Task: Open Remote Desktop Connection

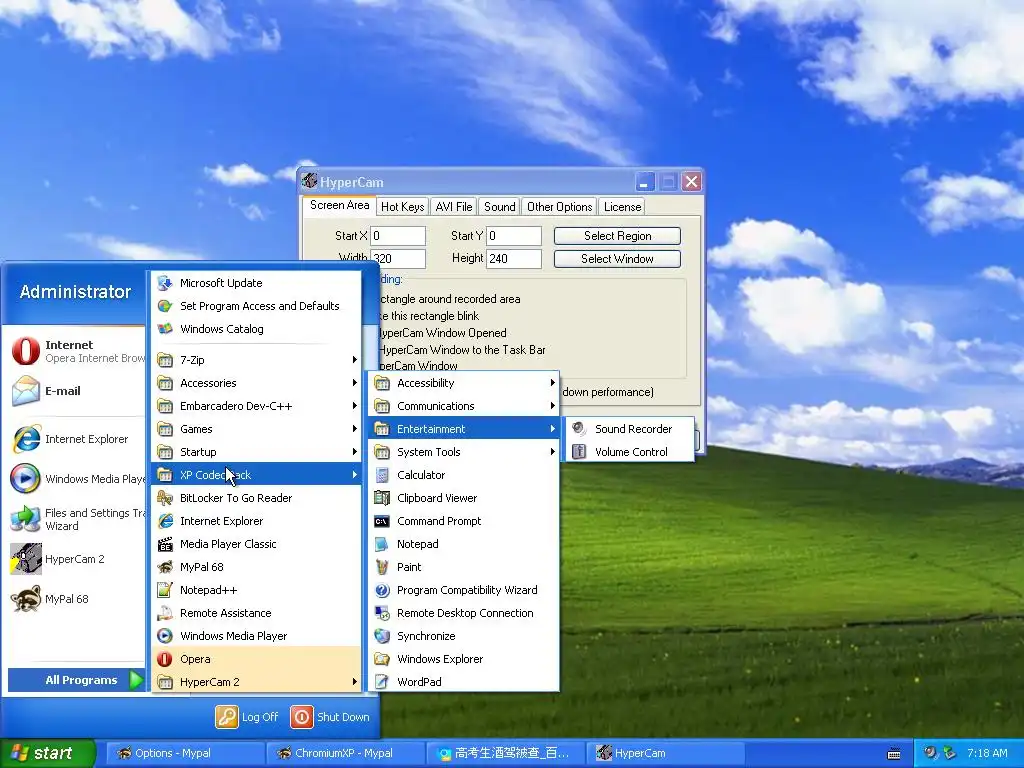Action: pyautogui.click(x=464, y=613)
